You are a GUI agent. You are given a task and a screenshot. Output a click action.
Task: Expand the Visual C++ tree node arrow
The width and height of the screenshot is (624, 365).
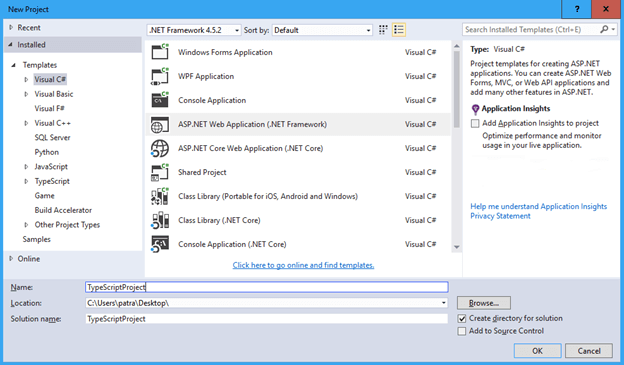(26, 123)
